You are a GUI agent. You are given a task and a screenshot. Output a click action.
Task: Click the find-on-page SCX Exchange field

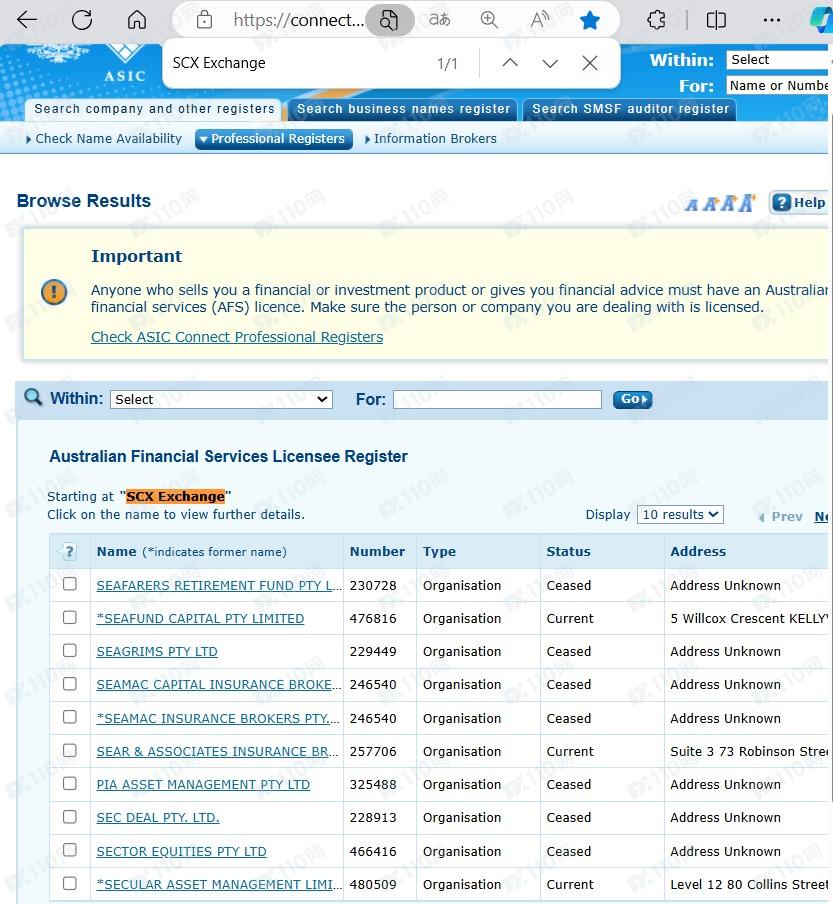297,63
